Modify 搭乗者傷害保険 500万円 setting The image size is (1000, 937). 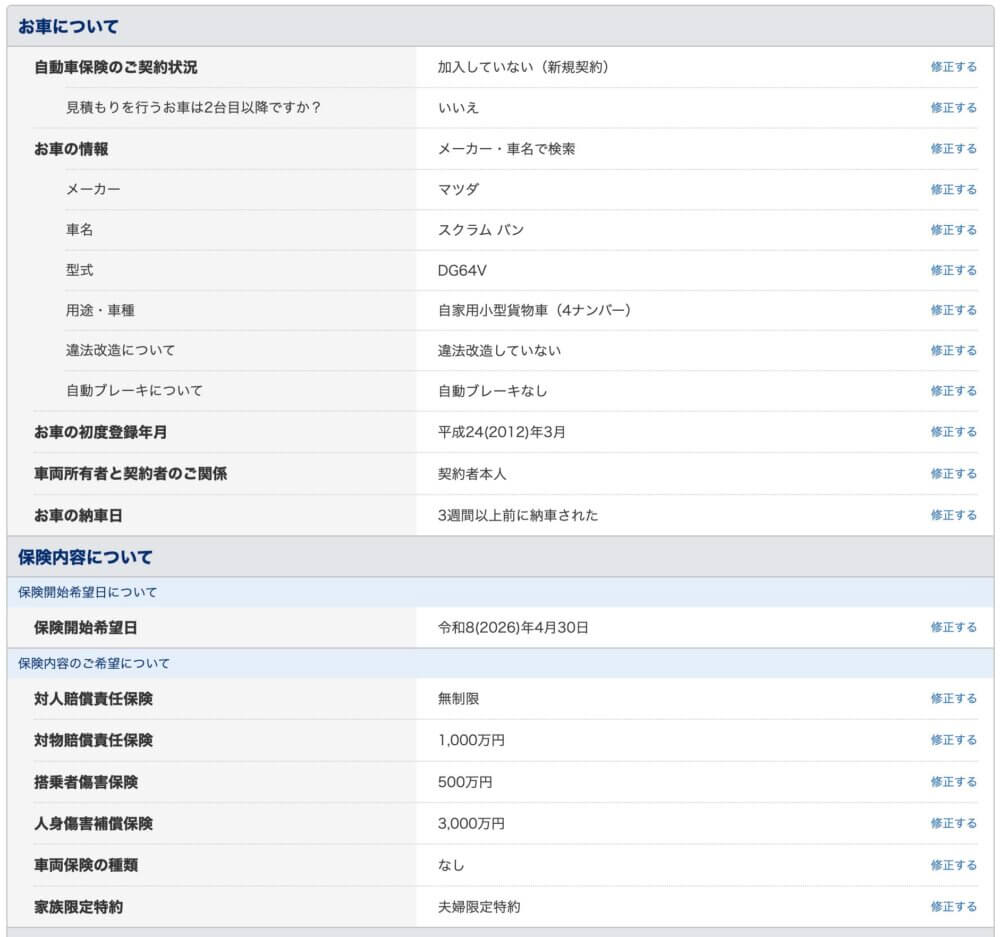tap(953, 782)
